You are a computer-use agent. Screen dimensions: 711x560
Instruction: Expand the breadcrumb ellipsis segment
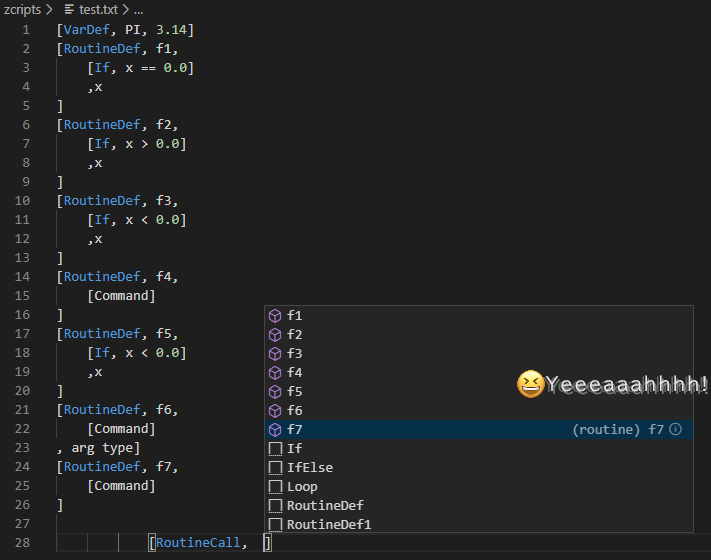coord(138,8)
